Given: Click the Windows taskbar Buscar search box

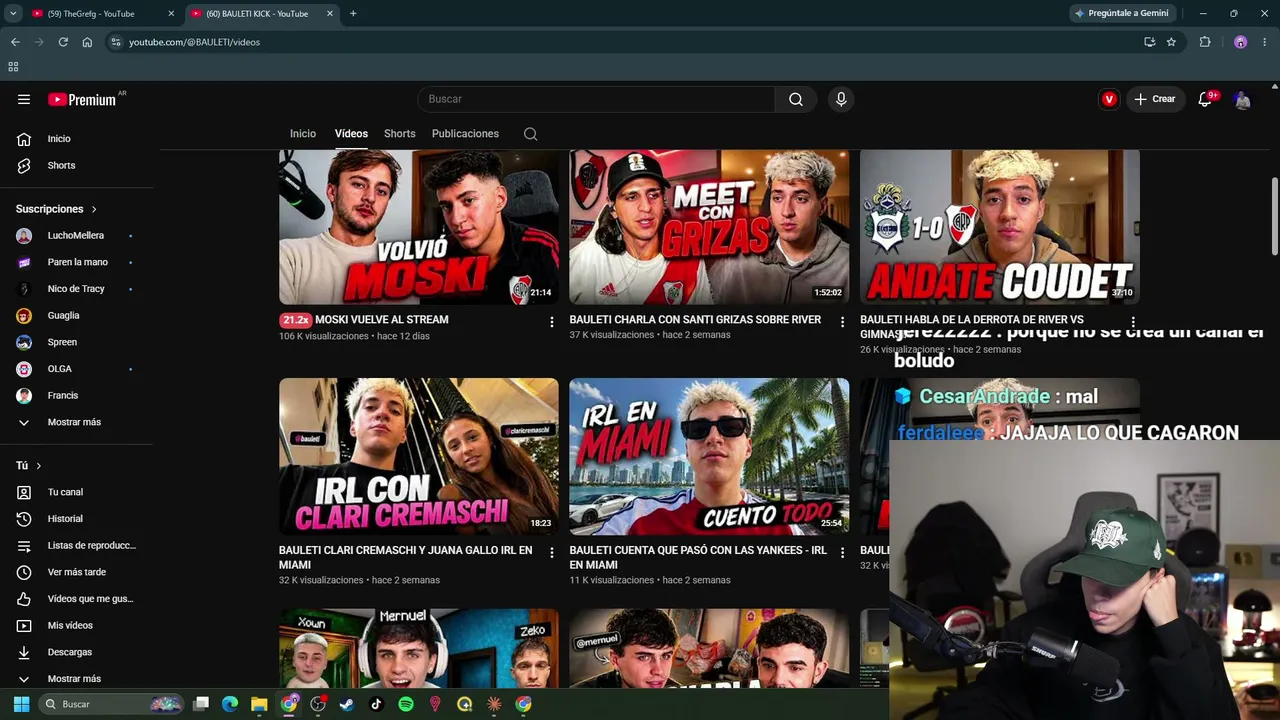Looking at the screenshot, I should tap(112, 704).
